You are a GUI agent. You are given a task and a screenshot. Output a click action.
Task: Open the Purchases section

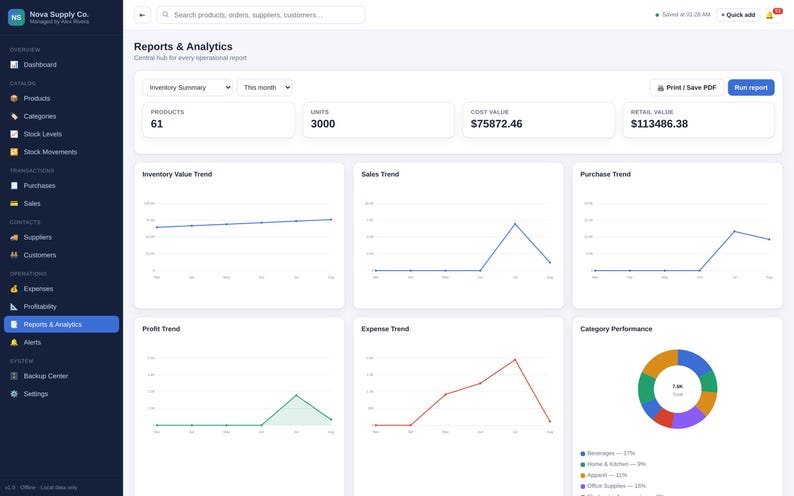pos(61,186)
